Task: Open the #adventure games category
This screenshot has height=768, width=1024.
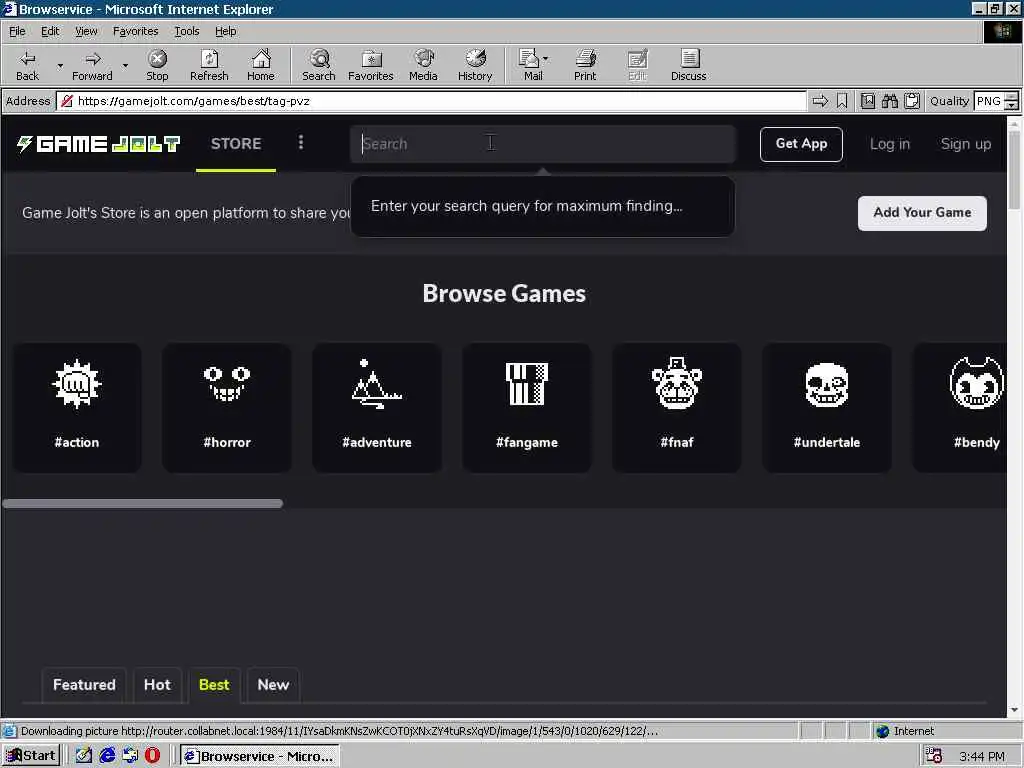Action: pyautogui.click(x=377, y=408)
